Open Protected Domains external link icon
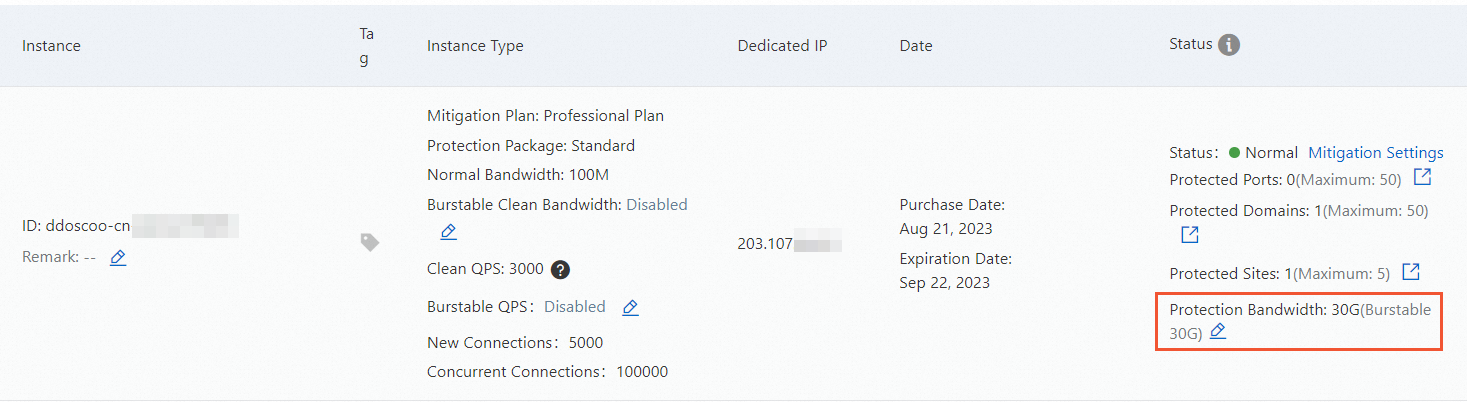 (x=1189, y=235)
